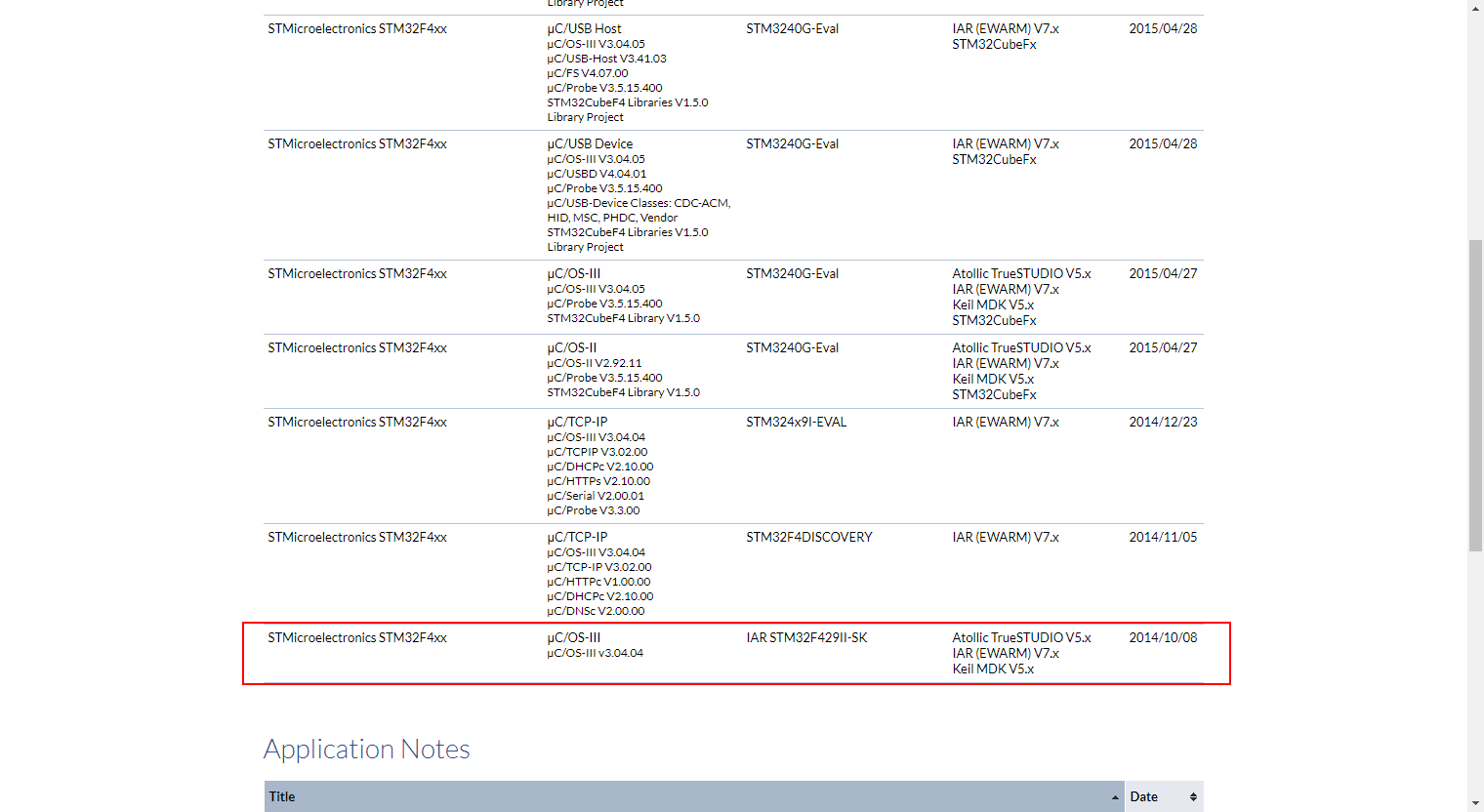Select µC/TCPIP V3.02.00 text
The image size is (1484, 812).
(x=597, y=452)
